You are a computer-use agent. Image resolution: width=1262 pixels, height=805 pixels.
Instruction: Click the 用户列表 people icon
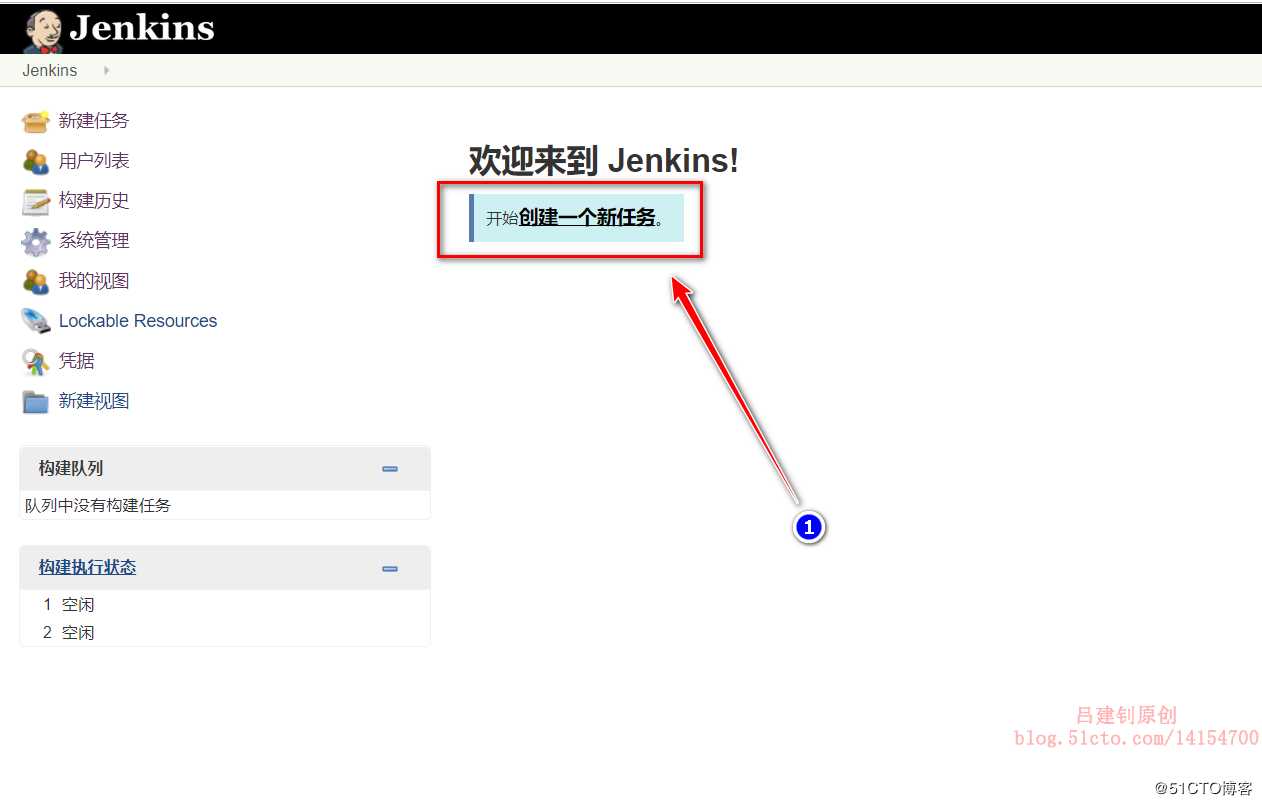(x=35, y=161)
